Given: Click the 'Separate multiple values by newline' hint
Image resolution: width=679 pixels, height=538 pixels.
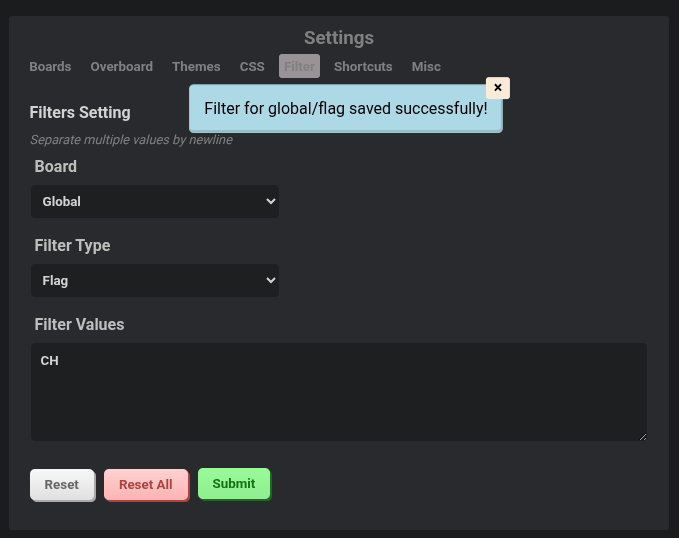Looking at the screenshot, I should click(x=131, y=140).
